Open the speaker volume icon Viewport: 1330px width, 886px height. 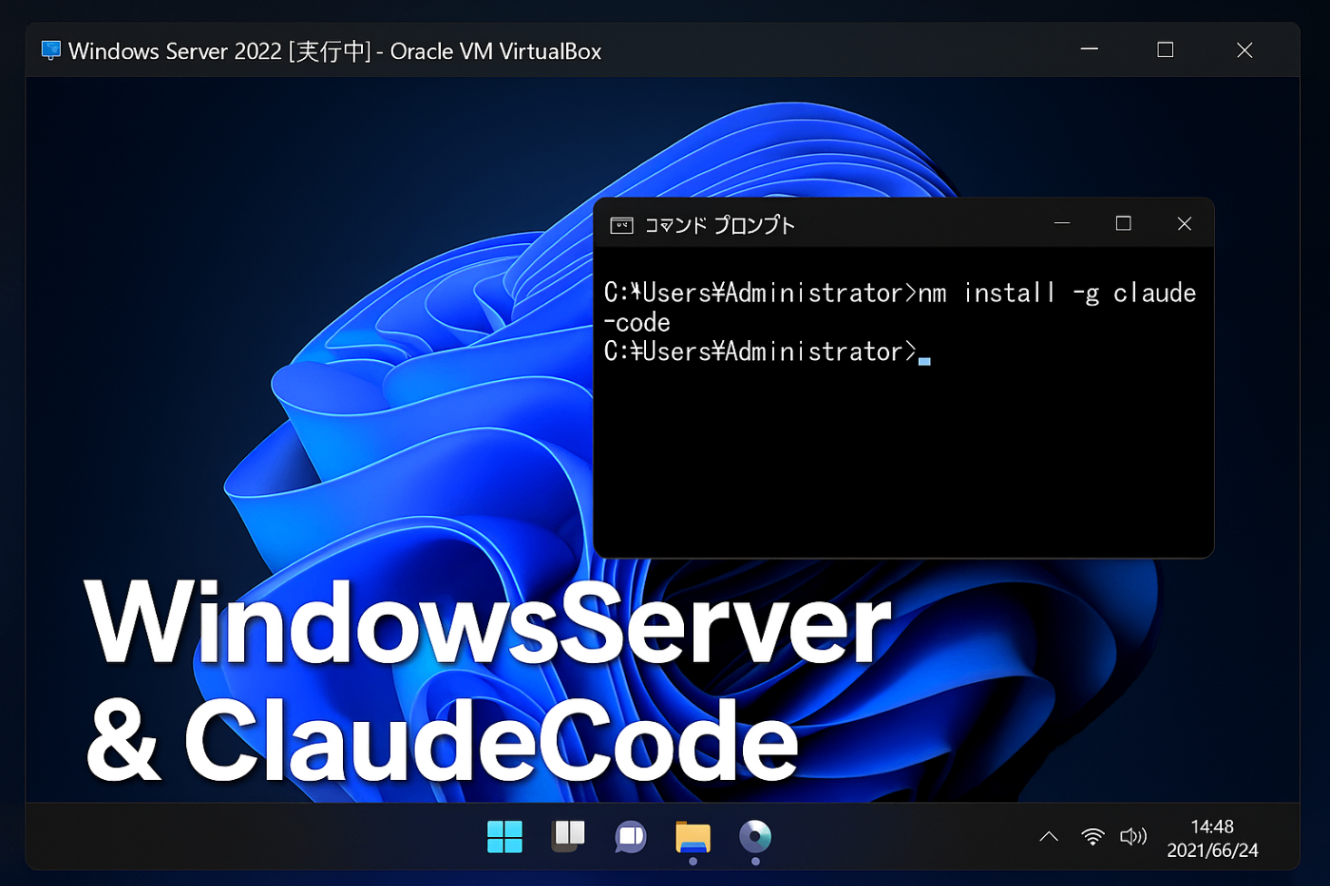pyautogui.click(x=1133, y=837)
